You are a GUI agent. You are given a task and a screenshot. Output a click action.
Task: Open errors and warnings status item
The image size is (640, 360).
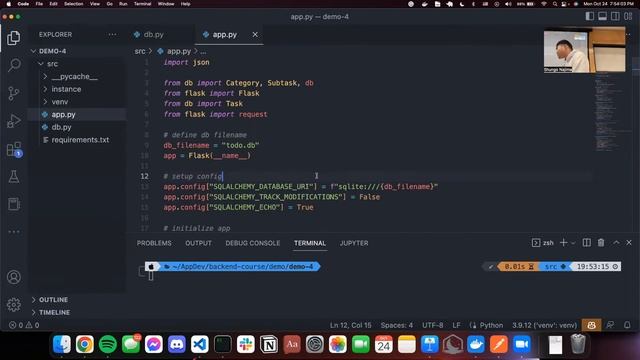tap(24, 325)
